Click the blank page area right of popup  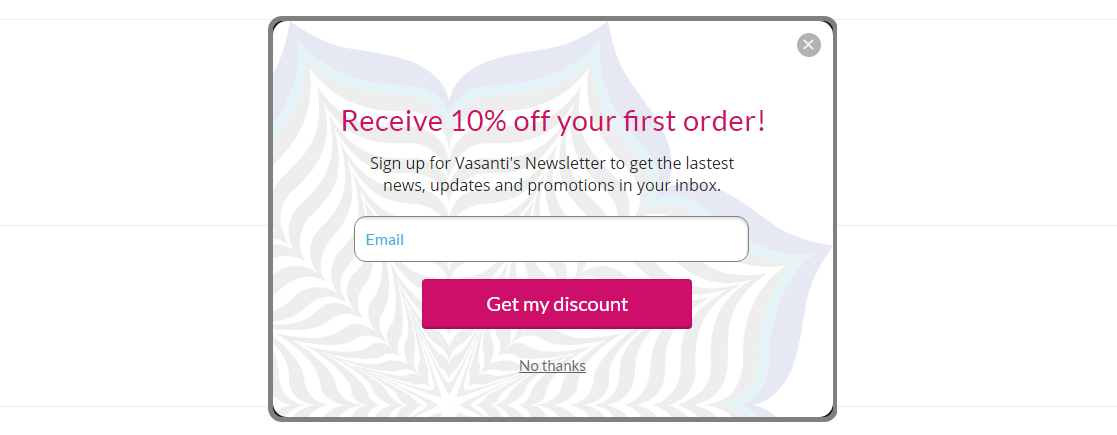tap(980, 300)
